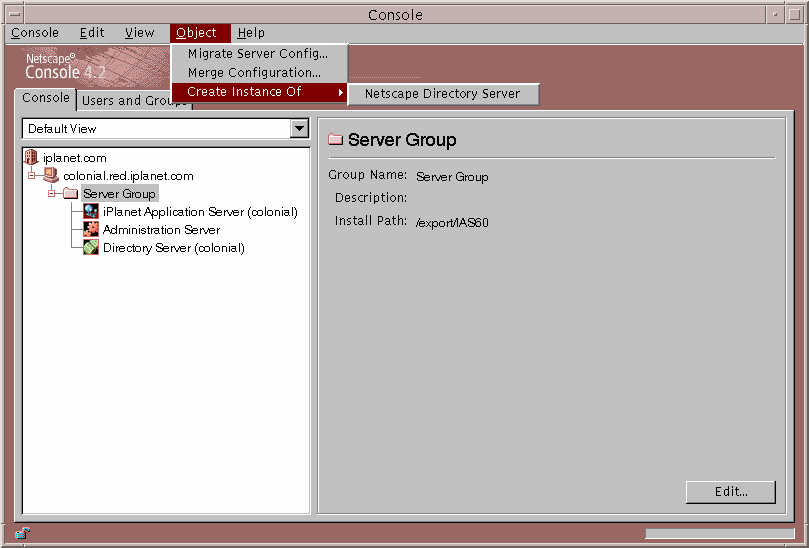Viewport: 809px width, 548px height.
Task: Collapse the Server Group tree node
Action: [51, 194]
